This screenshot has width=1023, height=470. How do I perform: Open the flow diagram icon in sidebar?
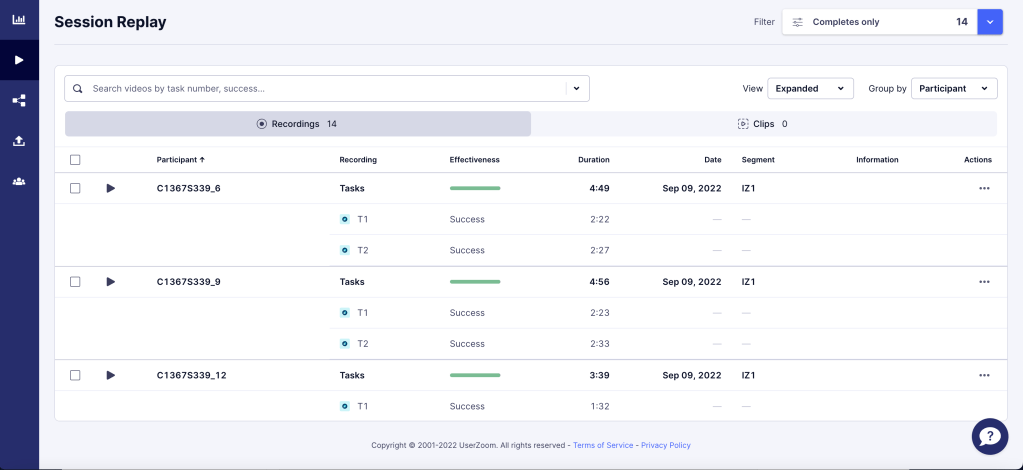click(x=19, y=101)
